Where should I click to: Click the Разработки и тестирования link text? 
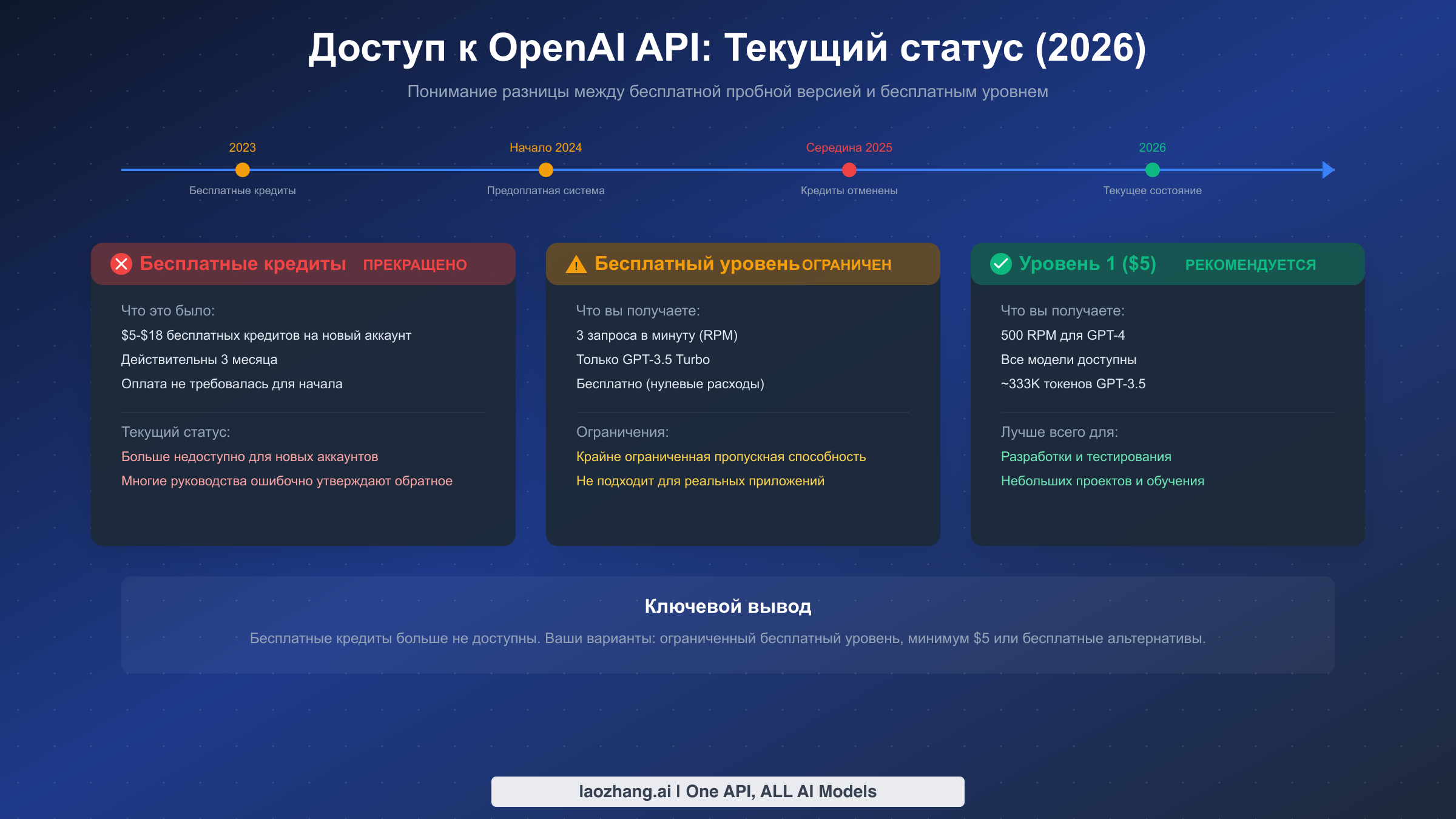coord(1086,456)
